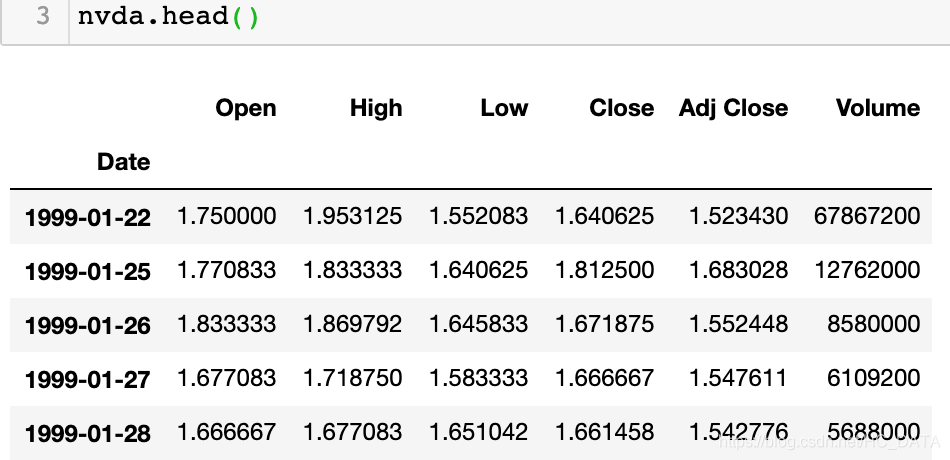Image resolution: width=950 pixels, height=460 pixels.
Task: Click Low value 1.651042
Action: [x=479, y=432]
